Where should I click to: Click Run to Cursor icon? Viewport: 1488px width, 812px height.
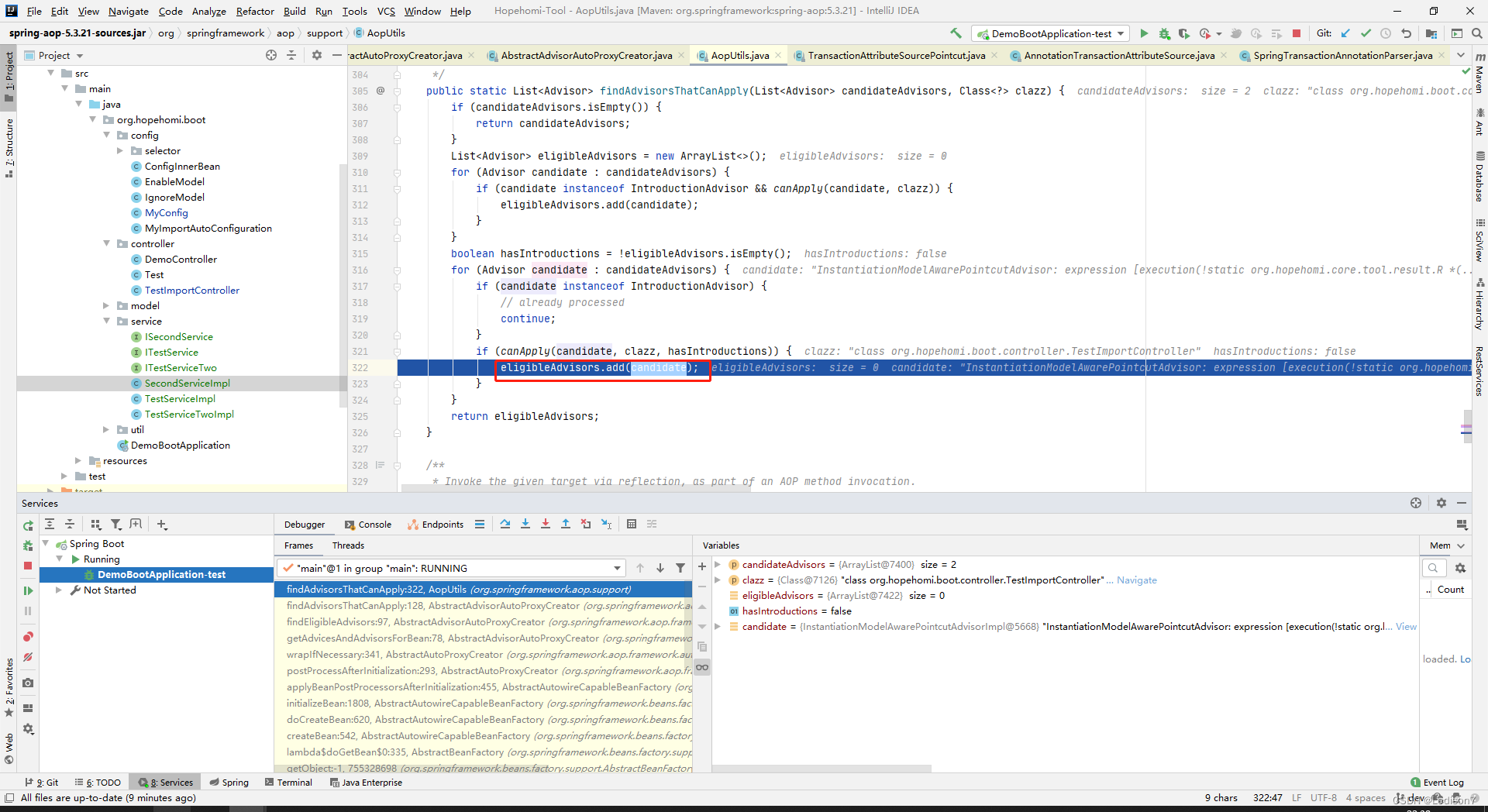coord(606,525)
